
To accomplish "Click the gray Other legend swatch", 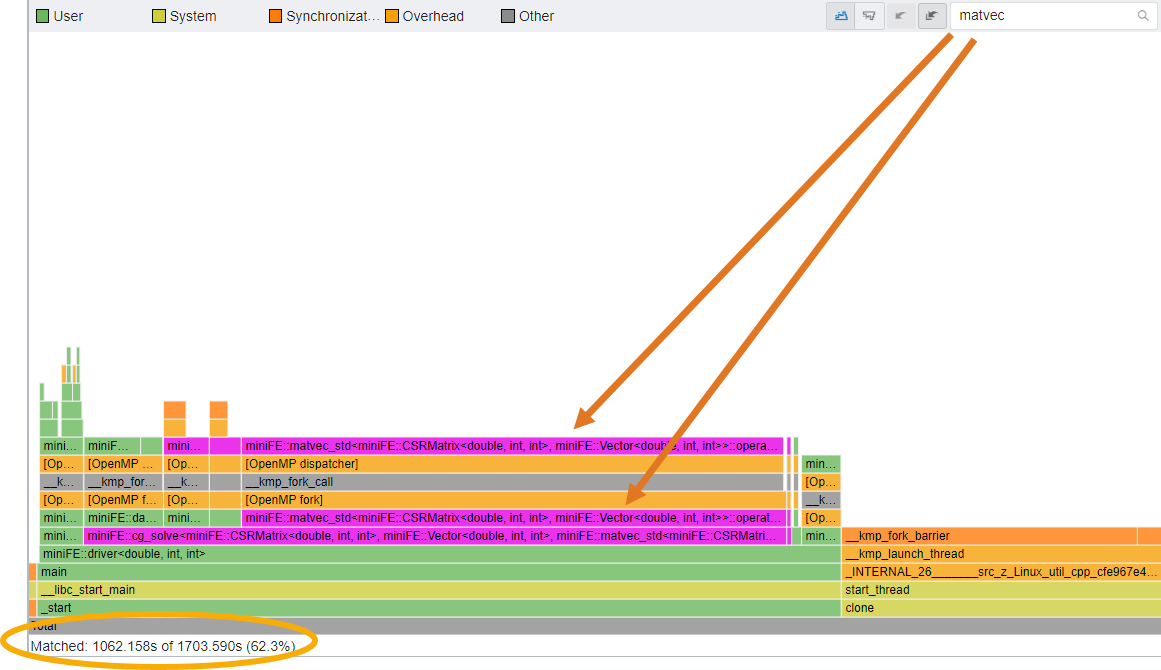I will coord(508,16).
